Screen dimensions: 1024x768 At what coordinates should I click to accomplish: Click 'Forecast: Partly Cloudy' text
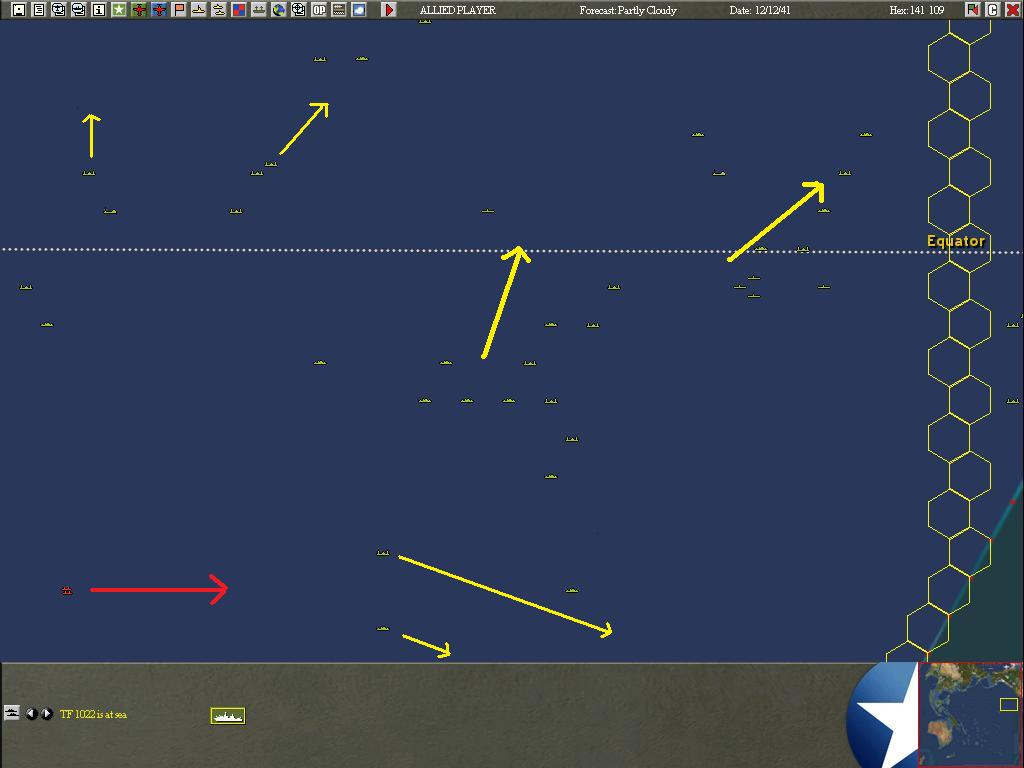click(x=628, y=10)
